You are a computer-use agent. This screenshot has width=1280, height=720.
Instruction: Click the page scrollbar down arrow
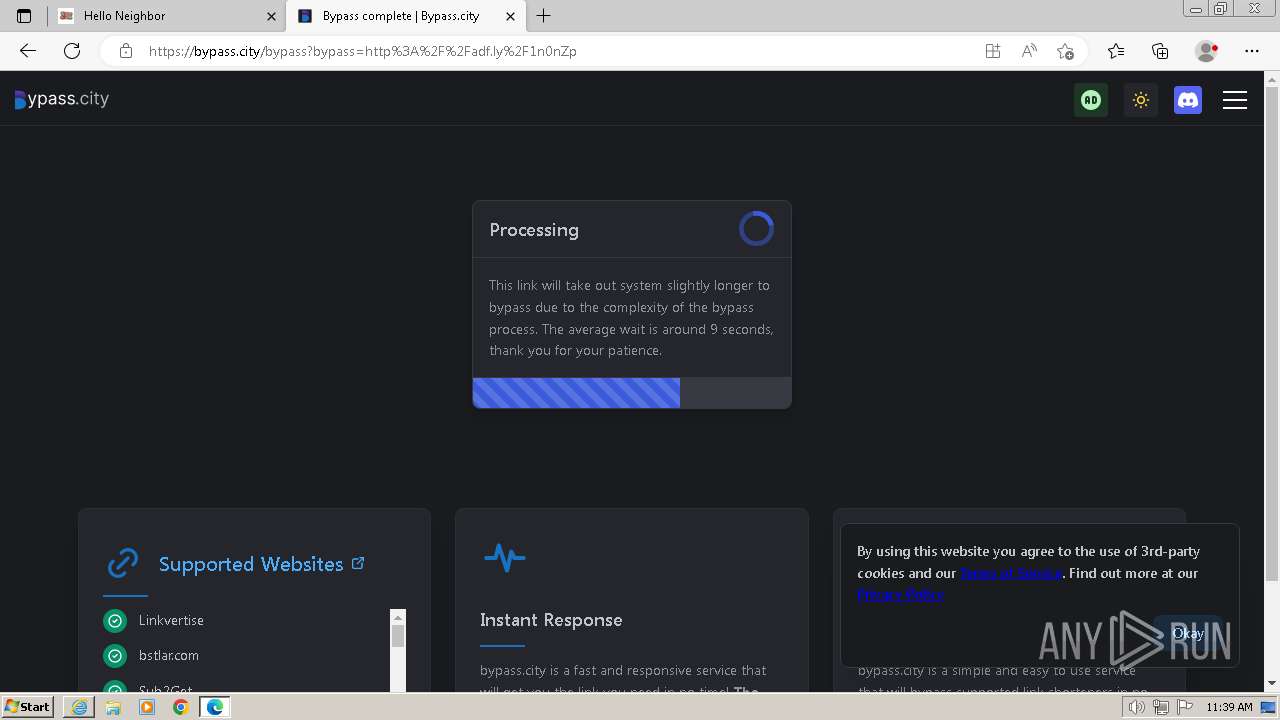(x=1272, y=684)
